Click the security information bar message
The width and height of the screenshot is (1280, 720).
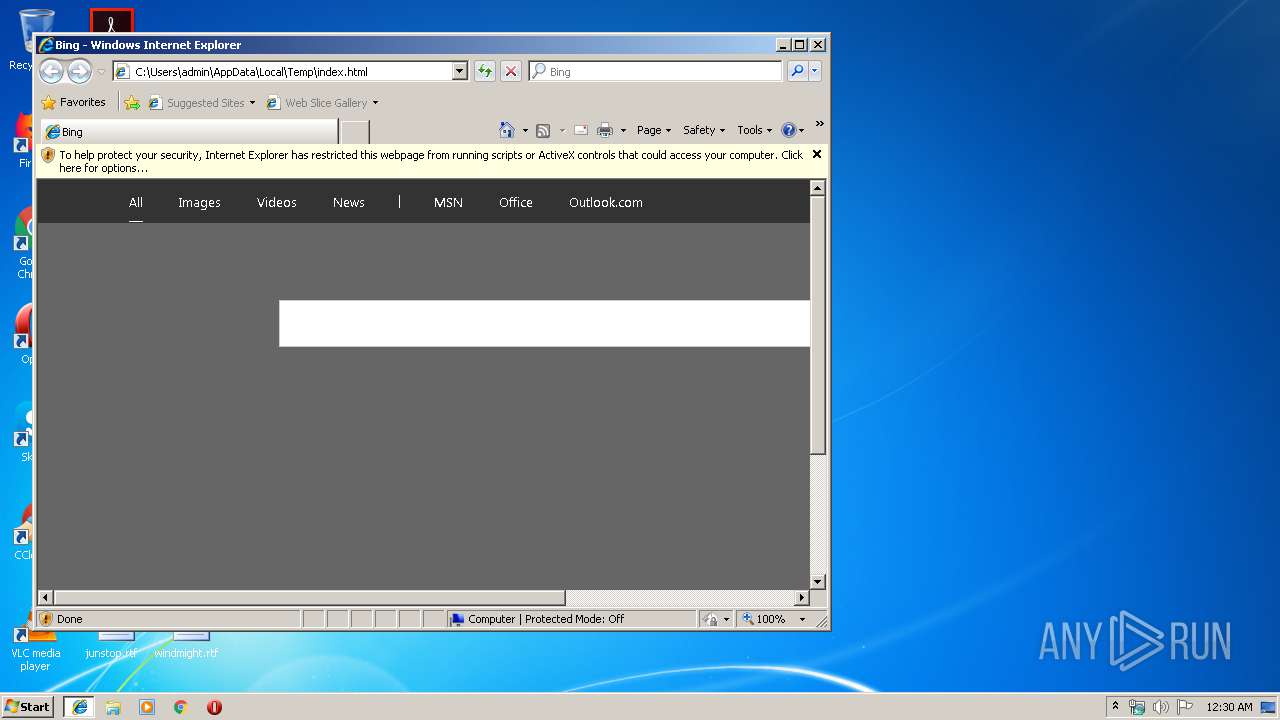pyautogui.click(x=430, y=161)
